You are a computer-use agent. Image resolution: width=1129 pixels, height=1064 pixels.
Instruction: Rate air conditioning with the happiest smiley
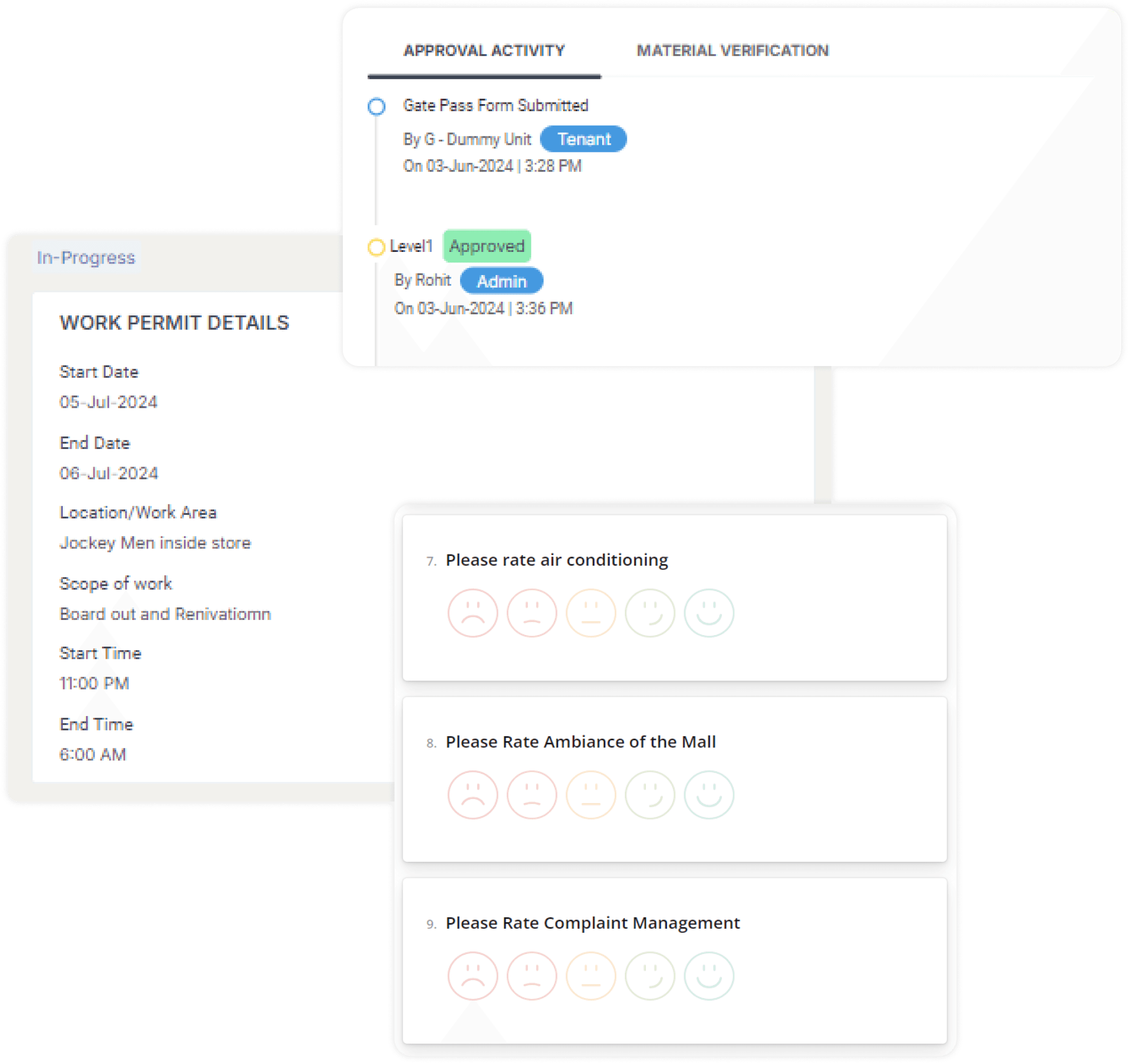pyautogui.click(x=709, y=613)
